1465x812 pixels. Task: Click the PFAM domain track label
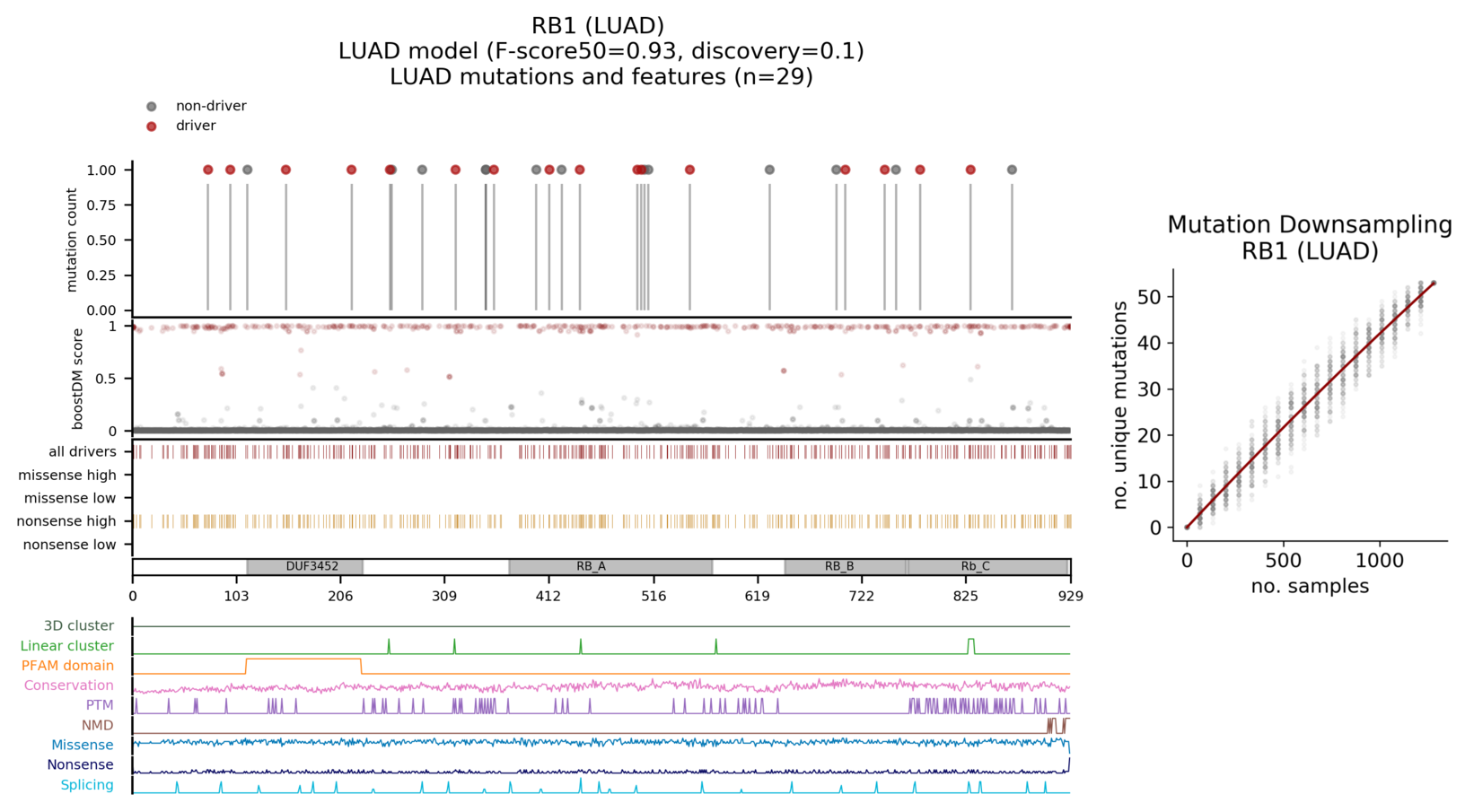(67, 666)
